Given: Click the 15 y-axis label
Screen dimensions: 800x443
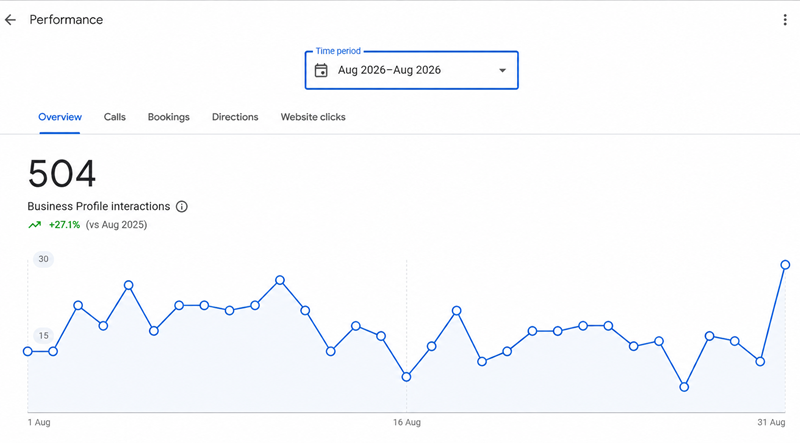Looking at the screenshot, I should (x=43, y=336).
